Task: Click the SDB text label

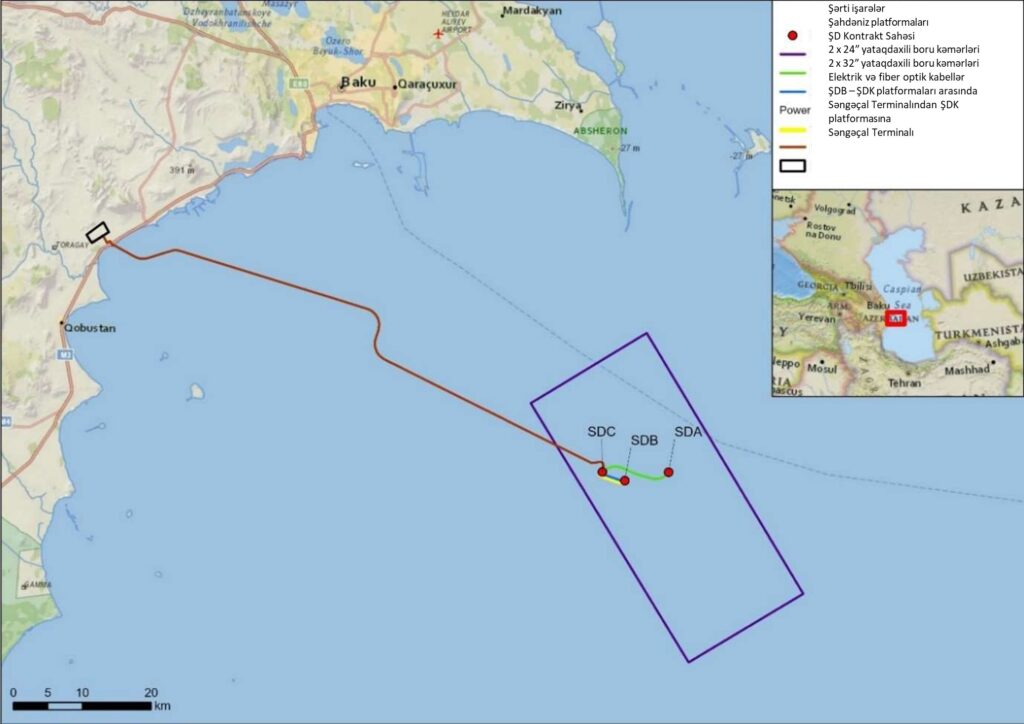Action: coord(643,440)
